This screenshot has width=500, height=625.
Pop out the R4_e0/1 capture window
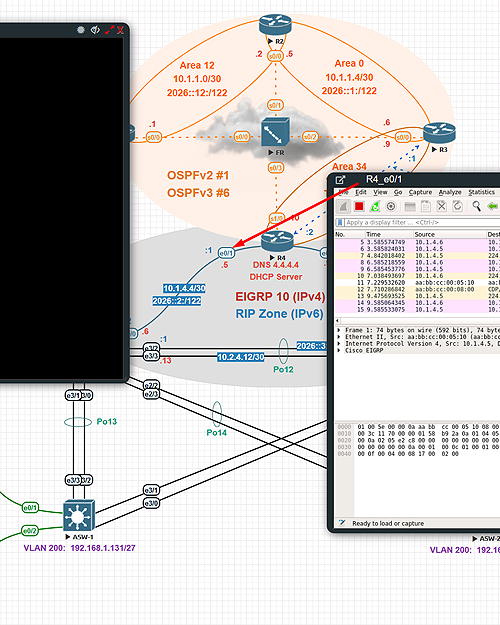tap(340, 180)
